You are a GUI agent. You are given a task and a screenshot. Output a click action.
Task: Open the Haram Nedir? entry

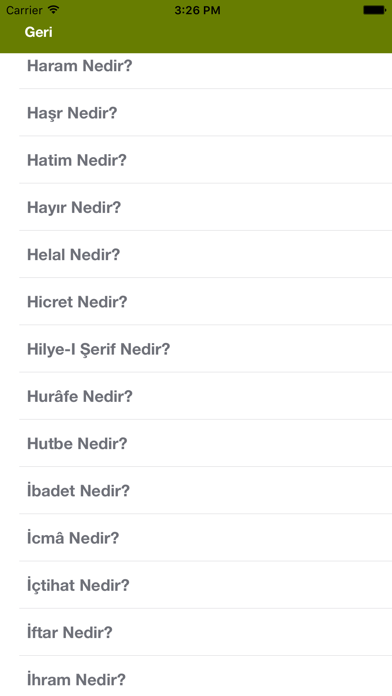coord(196,68)
